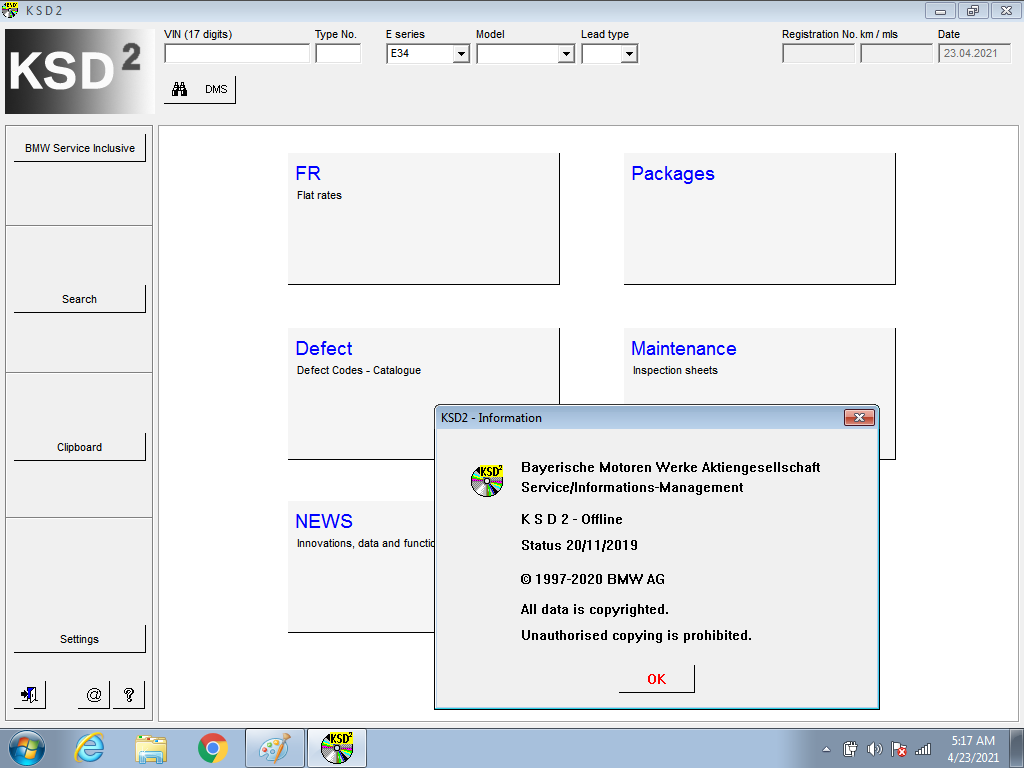
Task: Click the KSD2 - Information dialog title
Action: [x=492, y=418]
